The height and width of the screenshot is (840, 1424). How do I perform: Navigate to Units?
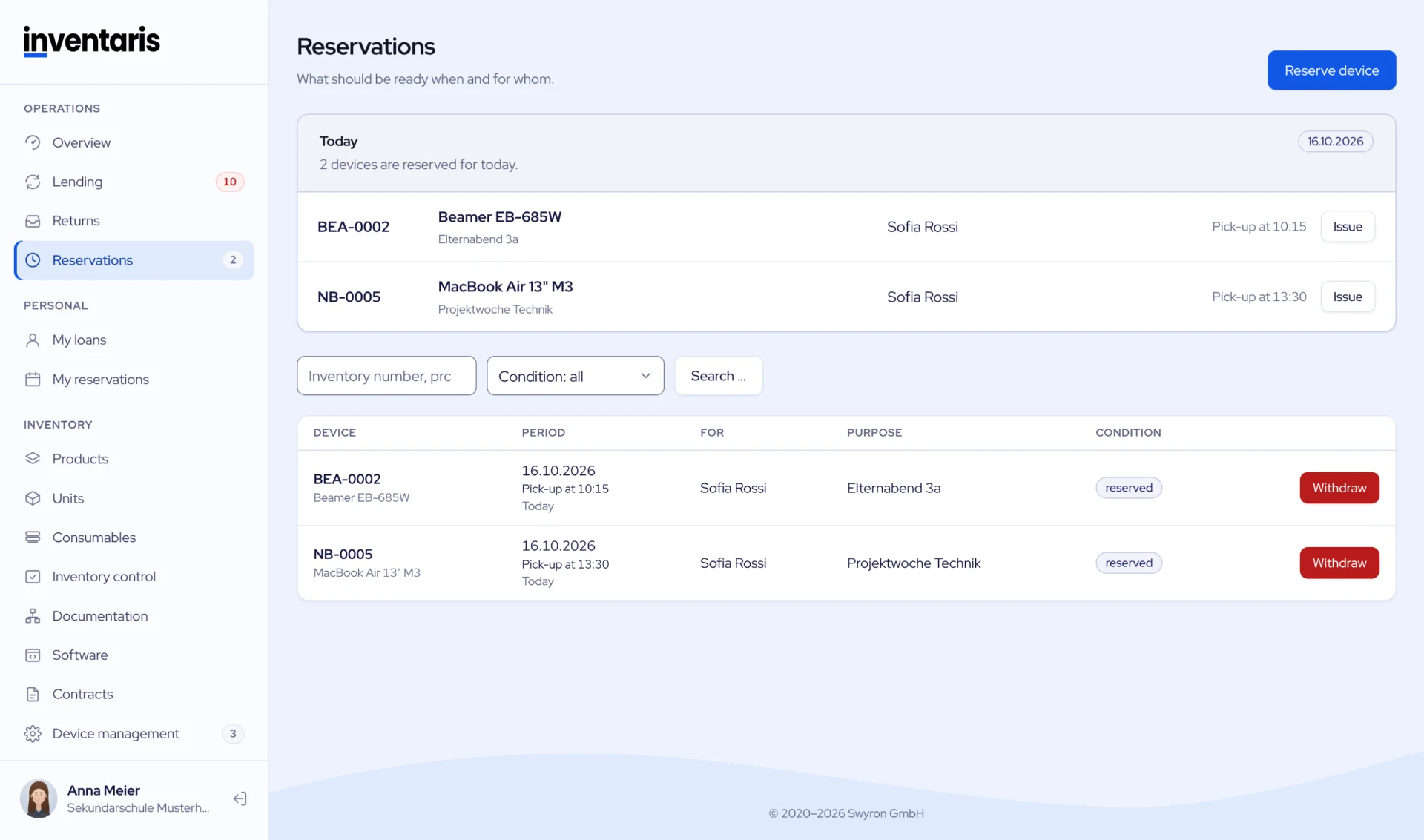[x=134, y=498]
